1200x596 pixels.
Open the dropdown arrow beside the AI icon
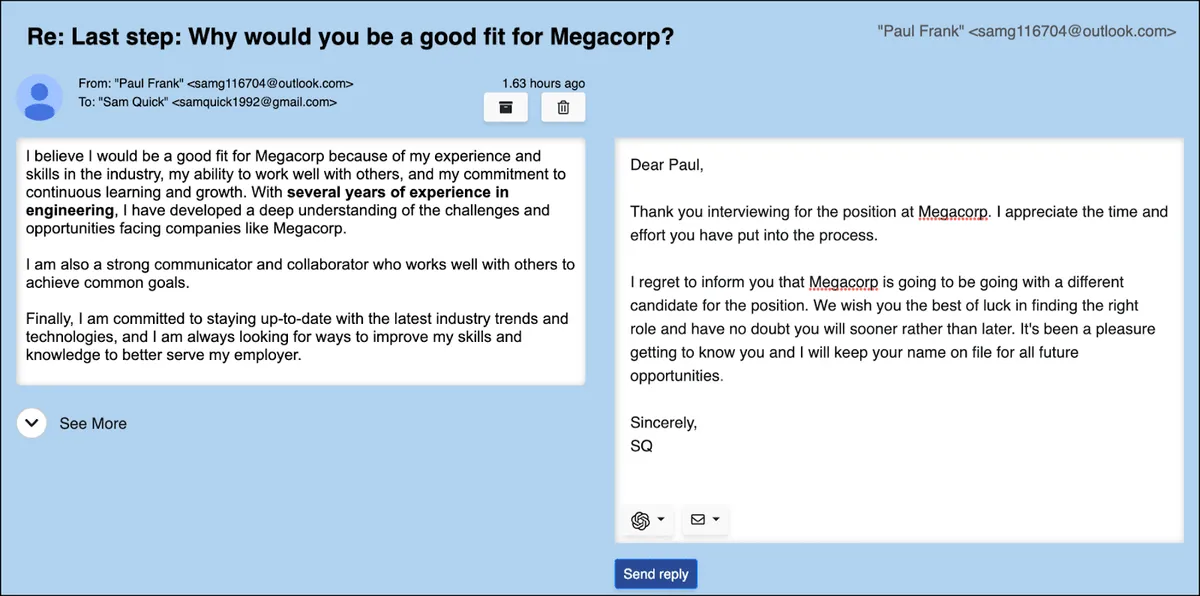[661, 520]
